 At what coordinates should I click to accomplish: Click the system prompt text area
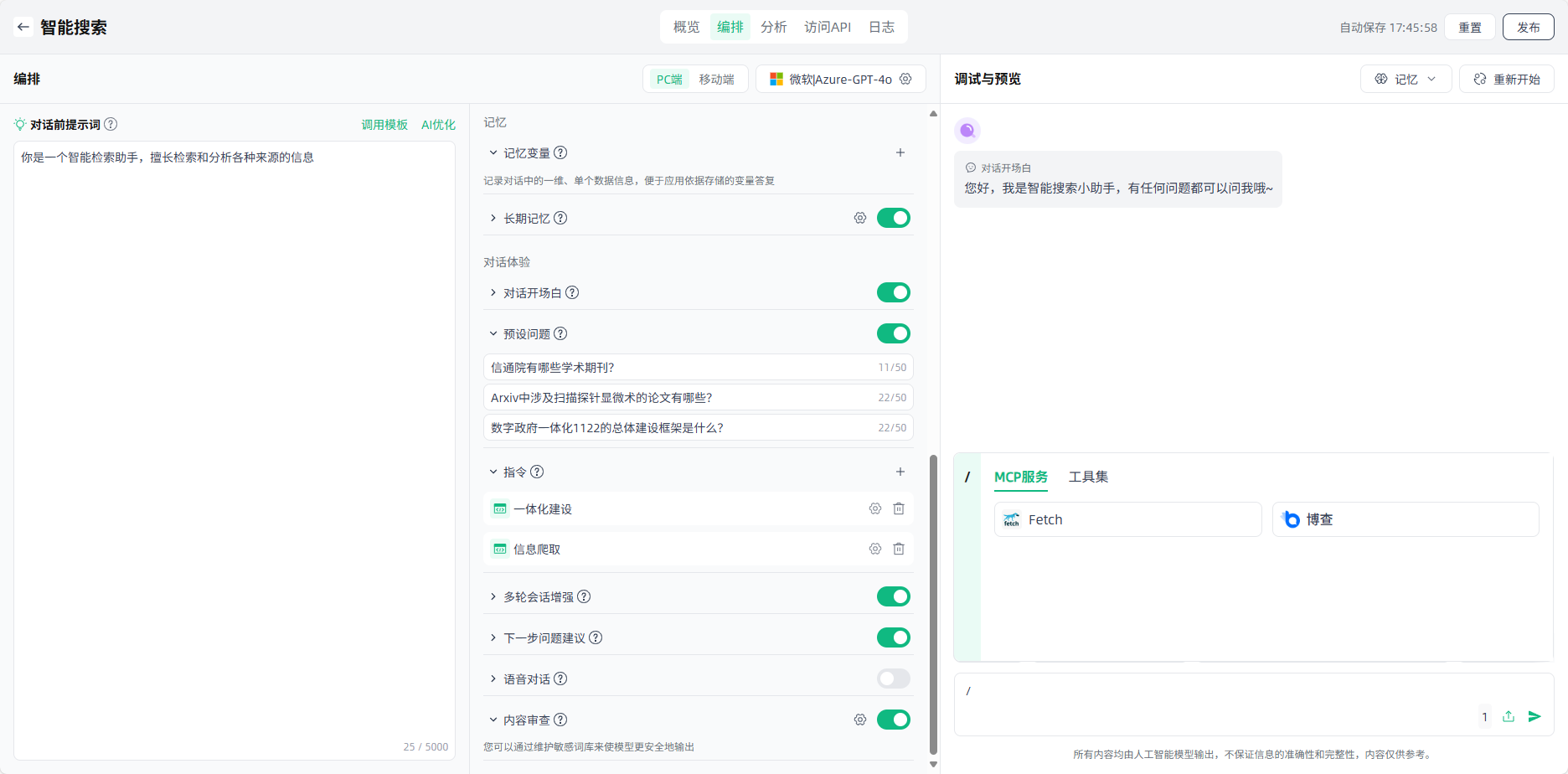(x=235, y=451)
